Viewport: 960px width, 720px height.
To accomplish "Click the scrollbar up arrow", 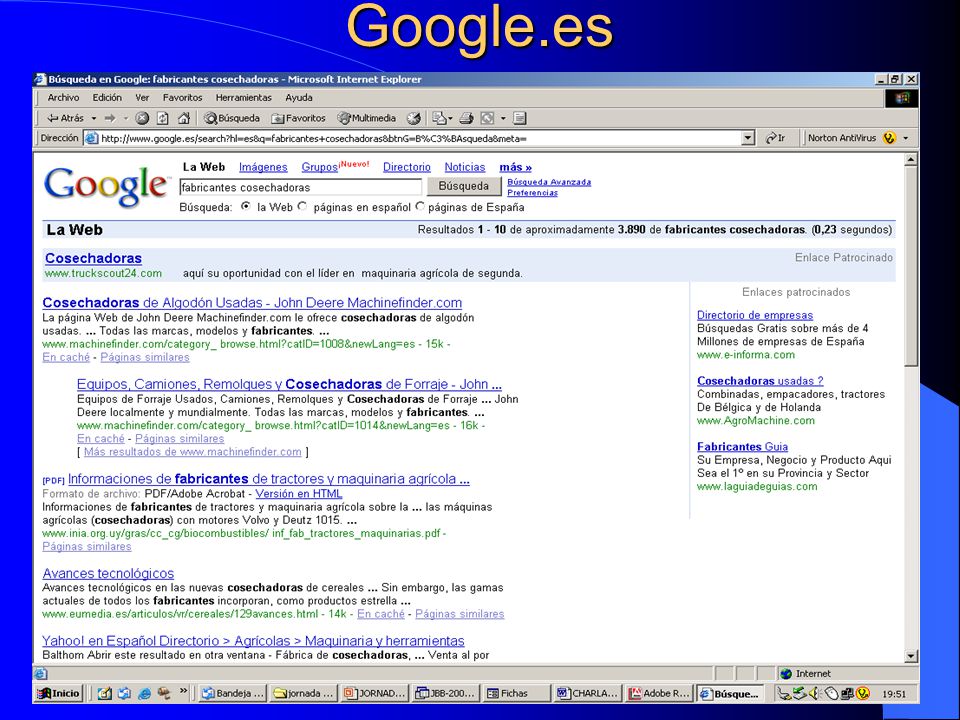I will [910, 160].
